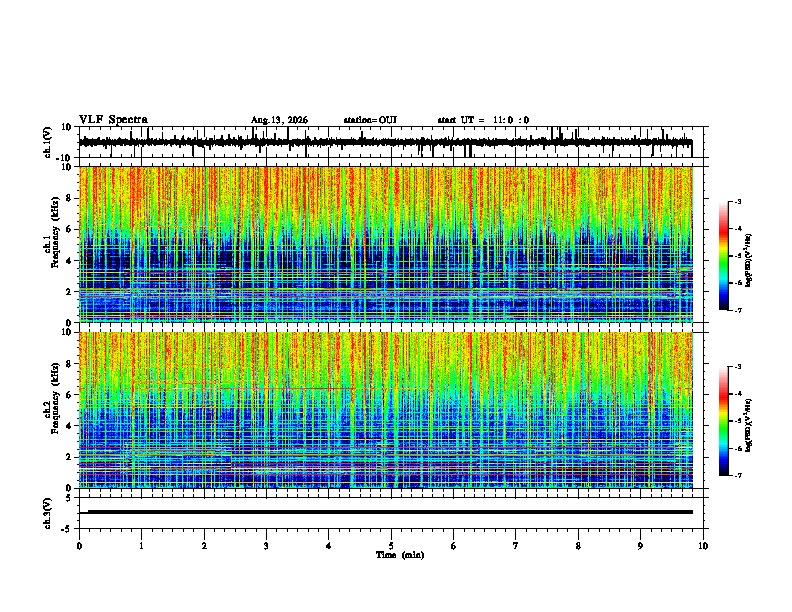This screenshot has height=612, width=792.
Task: Click the "start UT = 11:0 :0" text
Action: click(x=483, y=120)
